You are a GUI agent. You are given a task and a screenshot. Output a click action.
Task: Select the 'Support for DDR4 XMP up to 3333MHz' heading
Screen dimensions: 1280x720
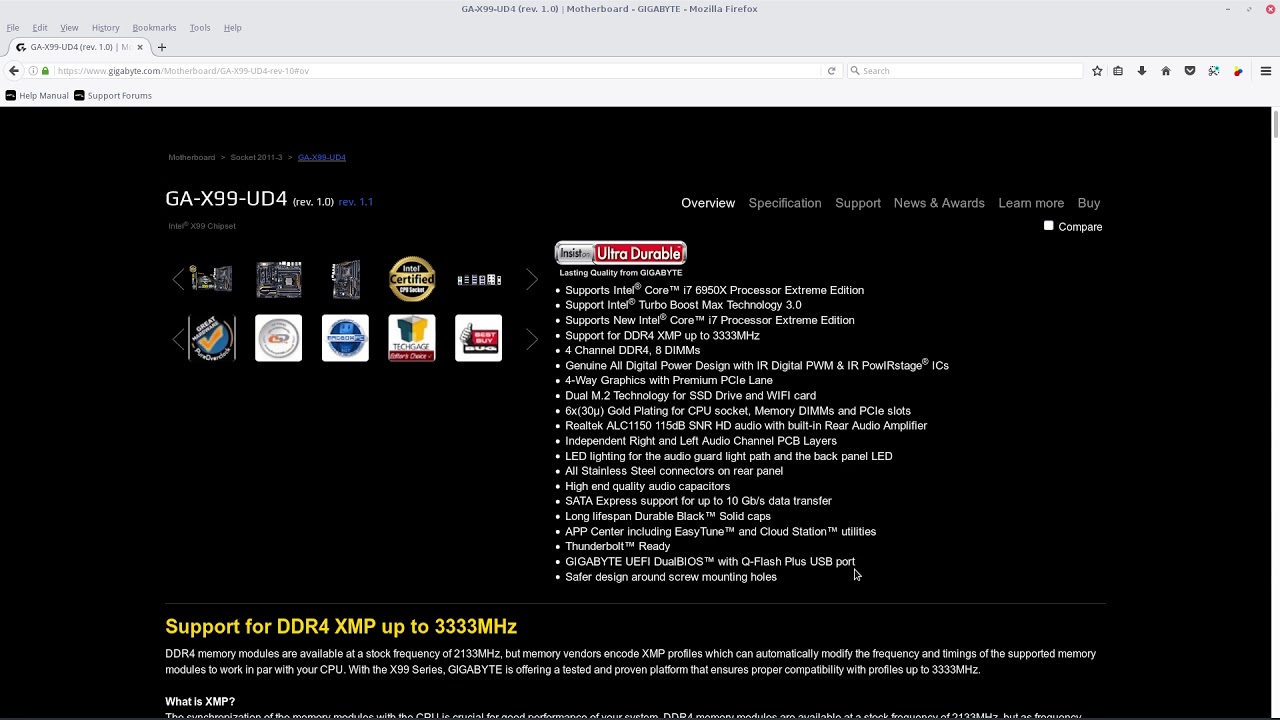click(x=341, y=627)
